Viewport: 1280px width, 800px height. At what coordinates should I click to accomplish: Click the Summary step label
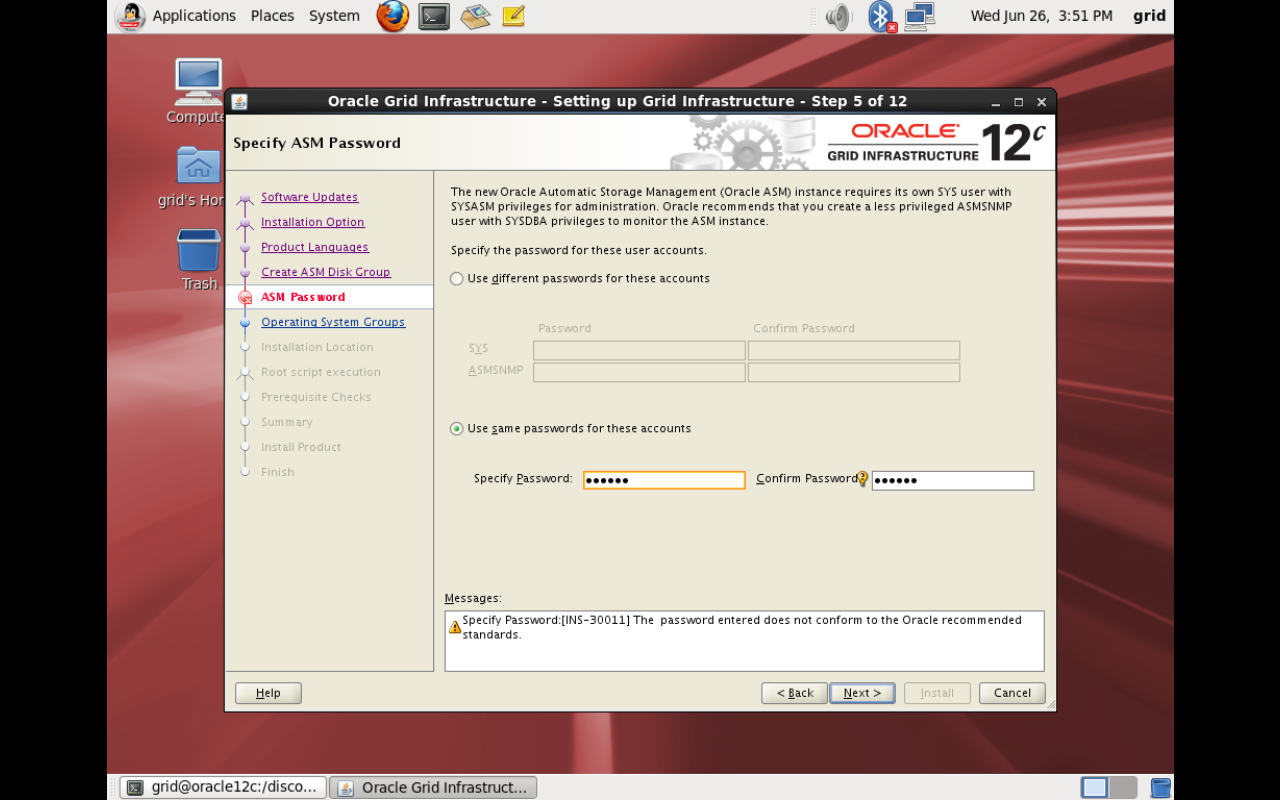(287, 422)
